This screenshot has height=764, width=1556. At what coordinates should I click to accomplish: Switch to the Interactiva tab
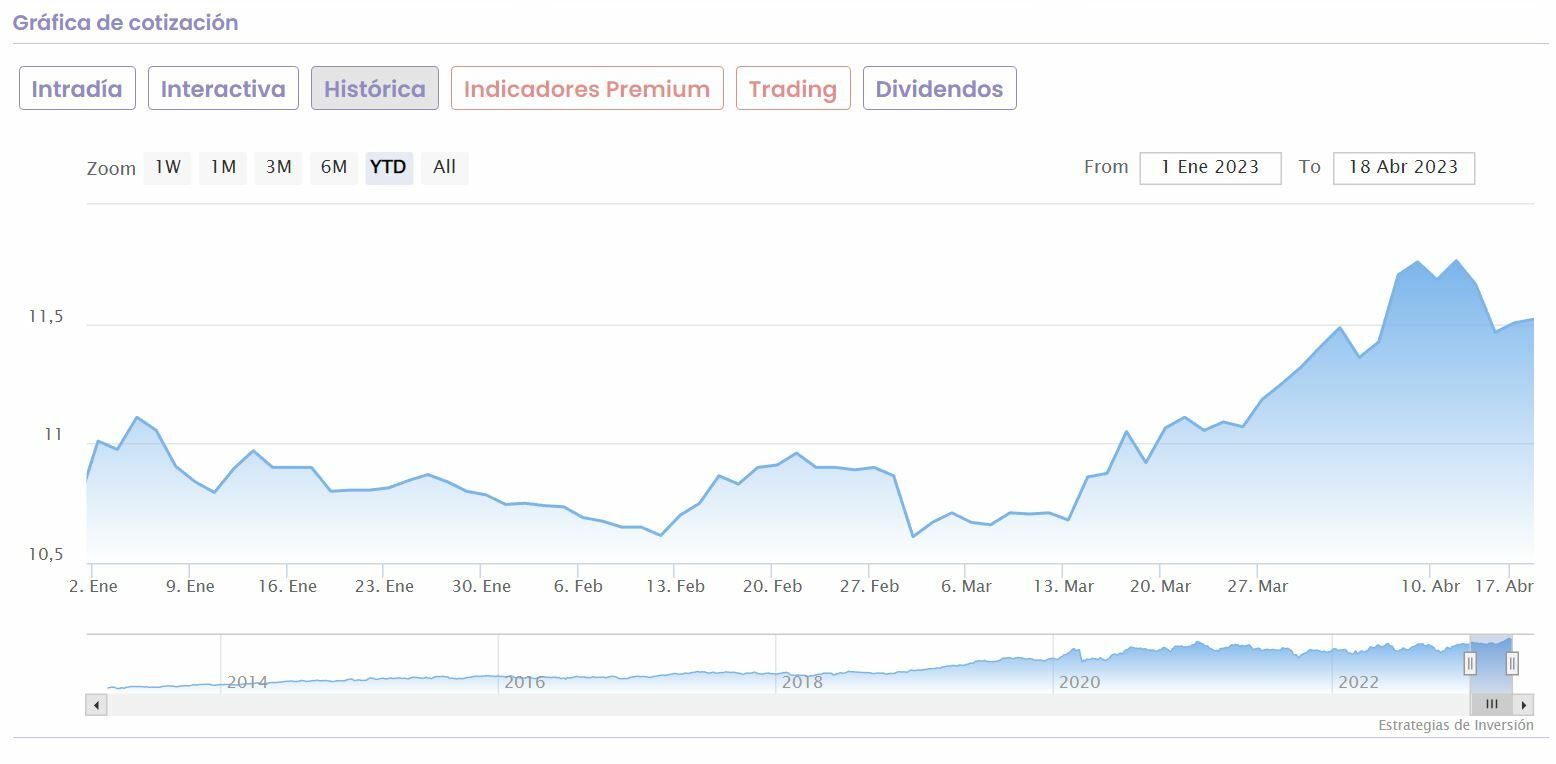[x=223, y=89]
